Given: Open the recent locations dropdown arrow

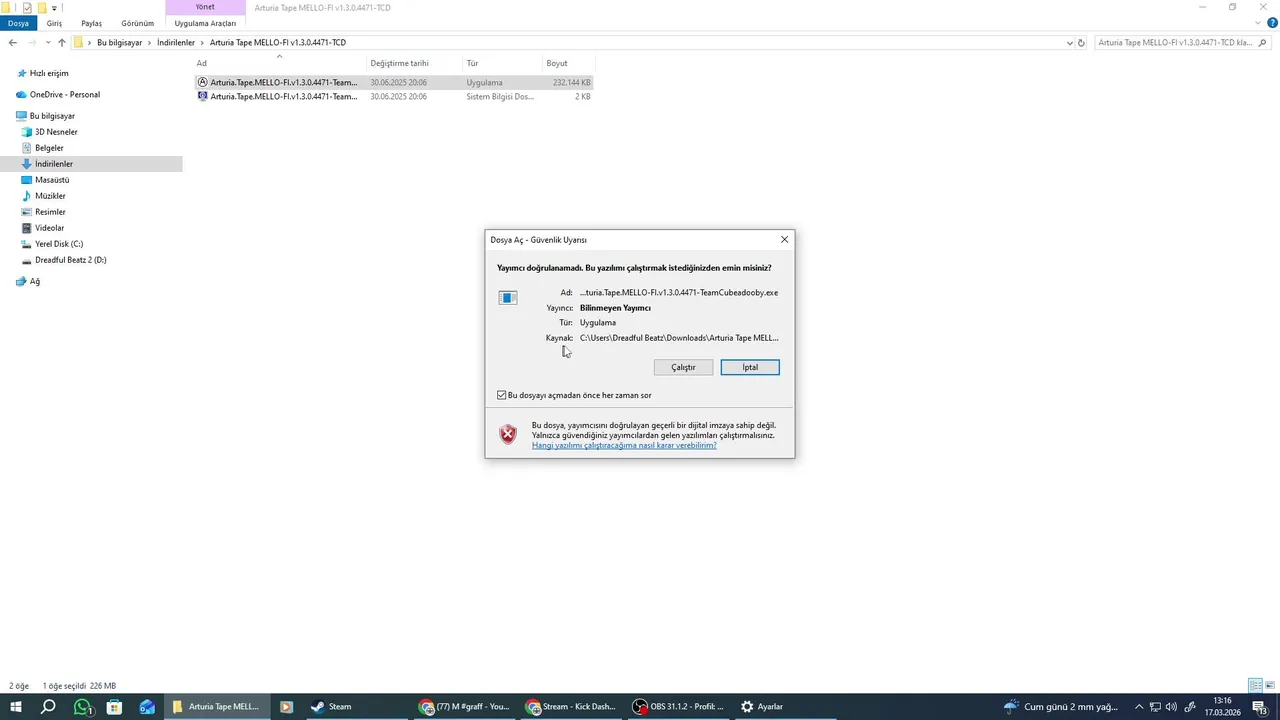Looking at the screenshot, I should pos(47,43).
